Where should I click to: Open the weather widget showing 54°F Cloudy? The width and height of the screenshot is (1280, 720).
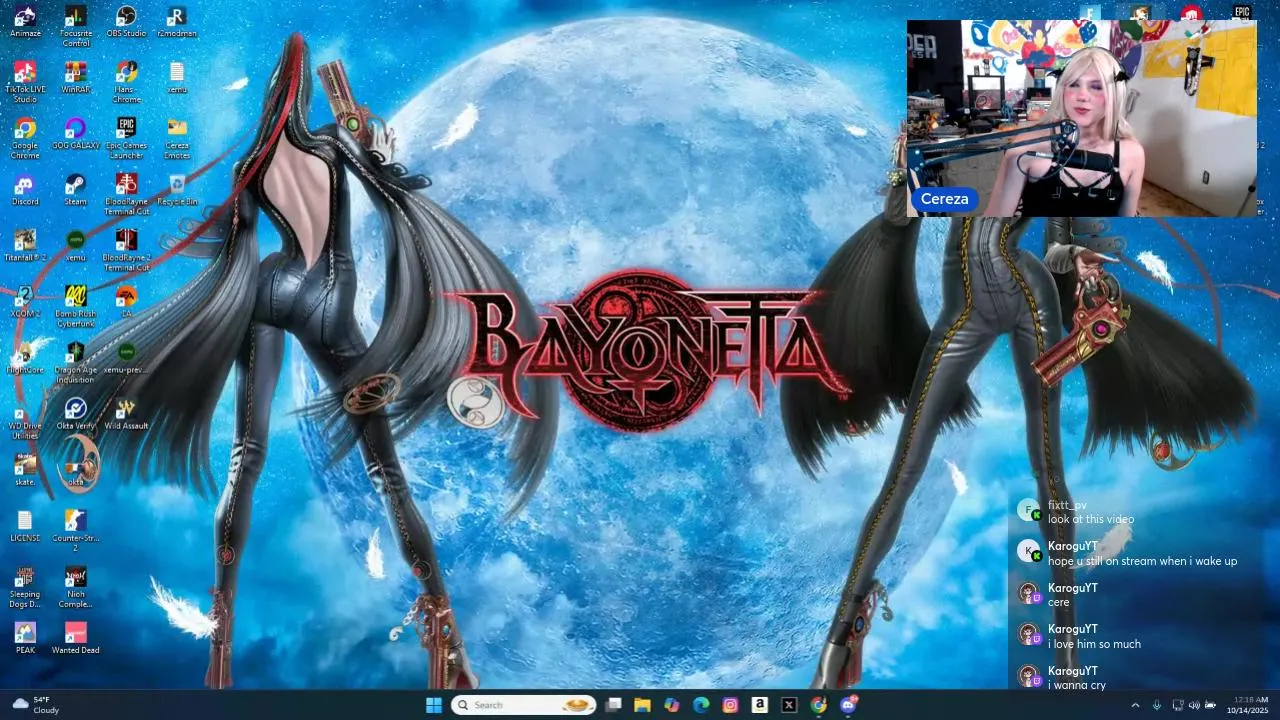coord(37,705)
